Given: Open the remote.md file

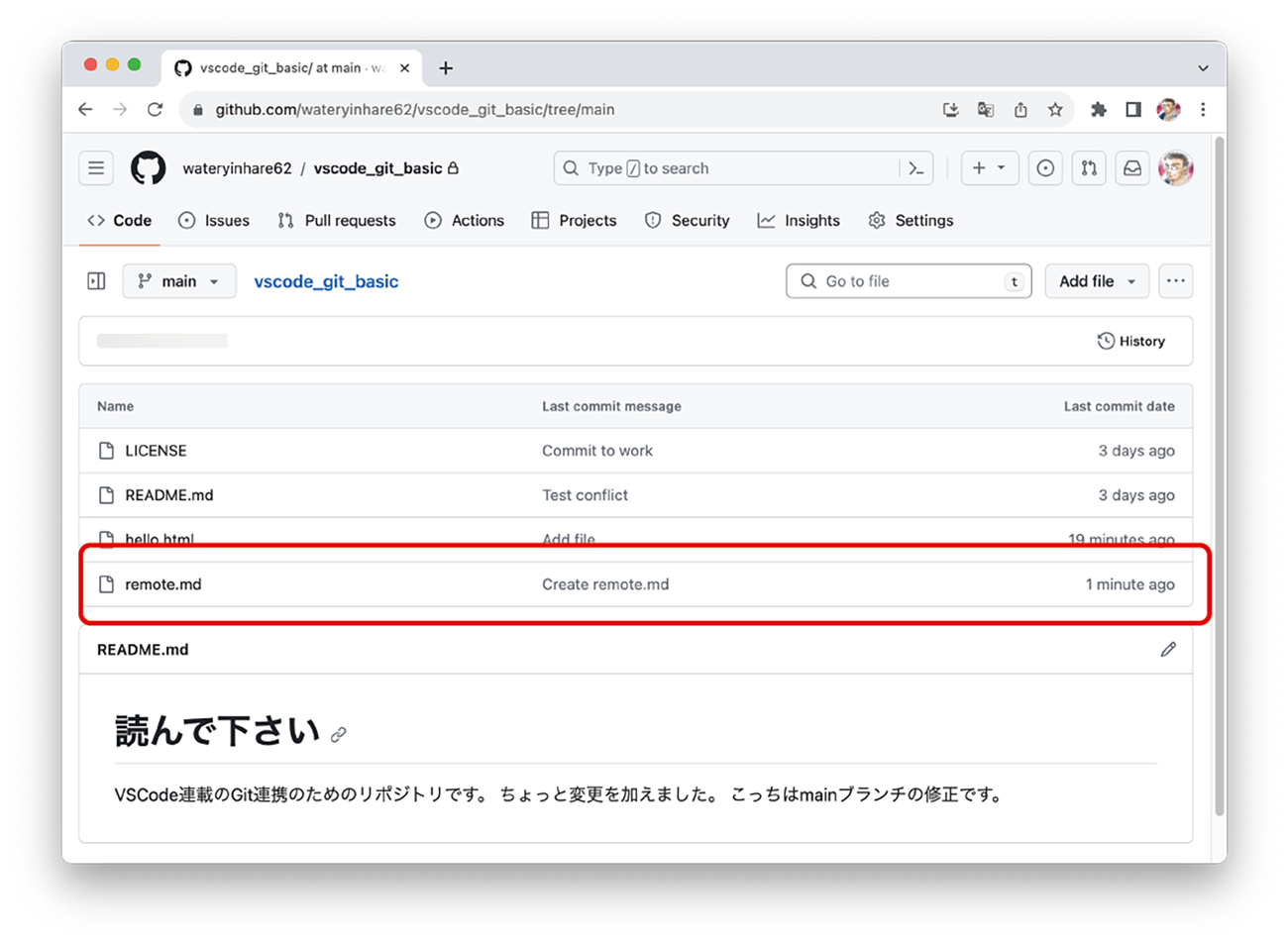Looking at the screenshot, I should pyautogui.click(x=163, y=584).
